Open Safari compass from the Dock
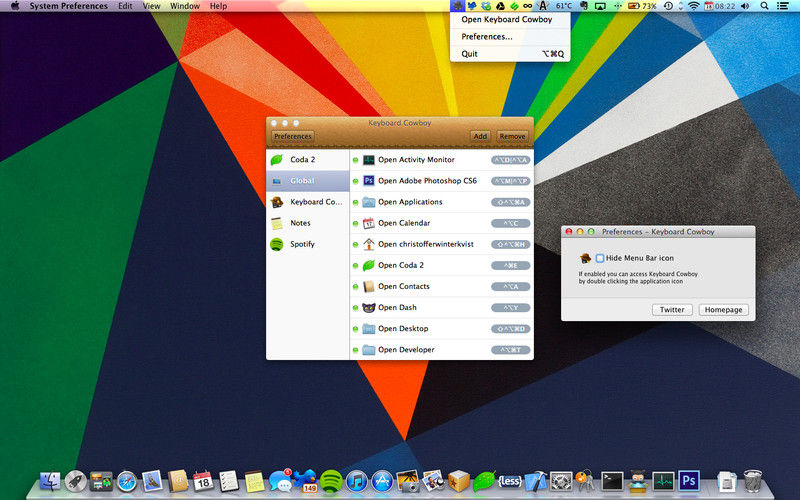The height and width of the screenshot is (500, 800). tap(127, 481)
